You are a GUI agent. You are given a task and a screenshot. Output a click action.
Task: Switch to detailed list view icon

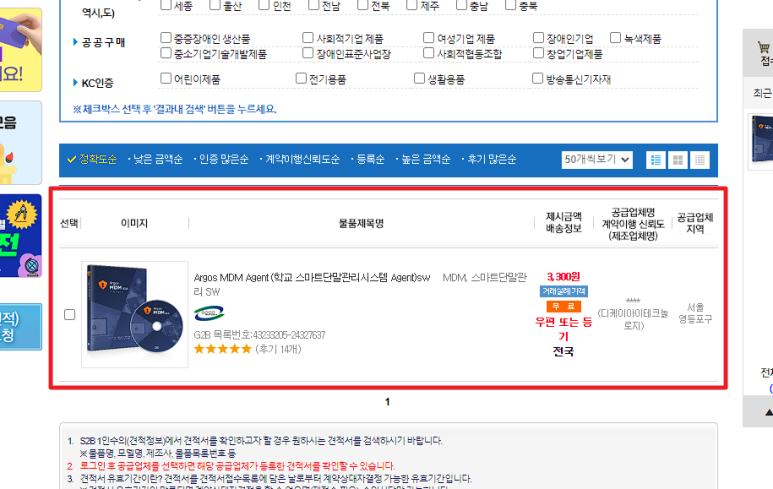point(656,160)
